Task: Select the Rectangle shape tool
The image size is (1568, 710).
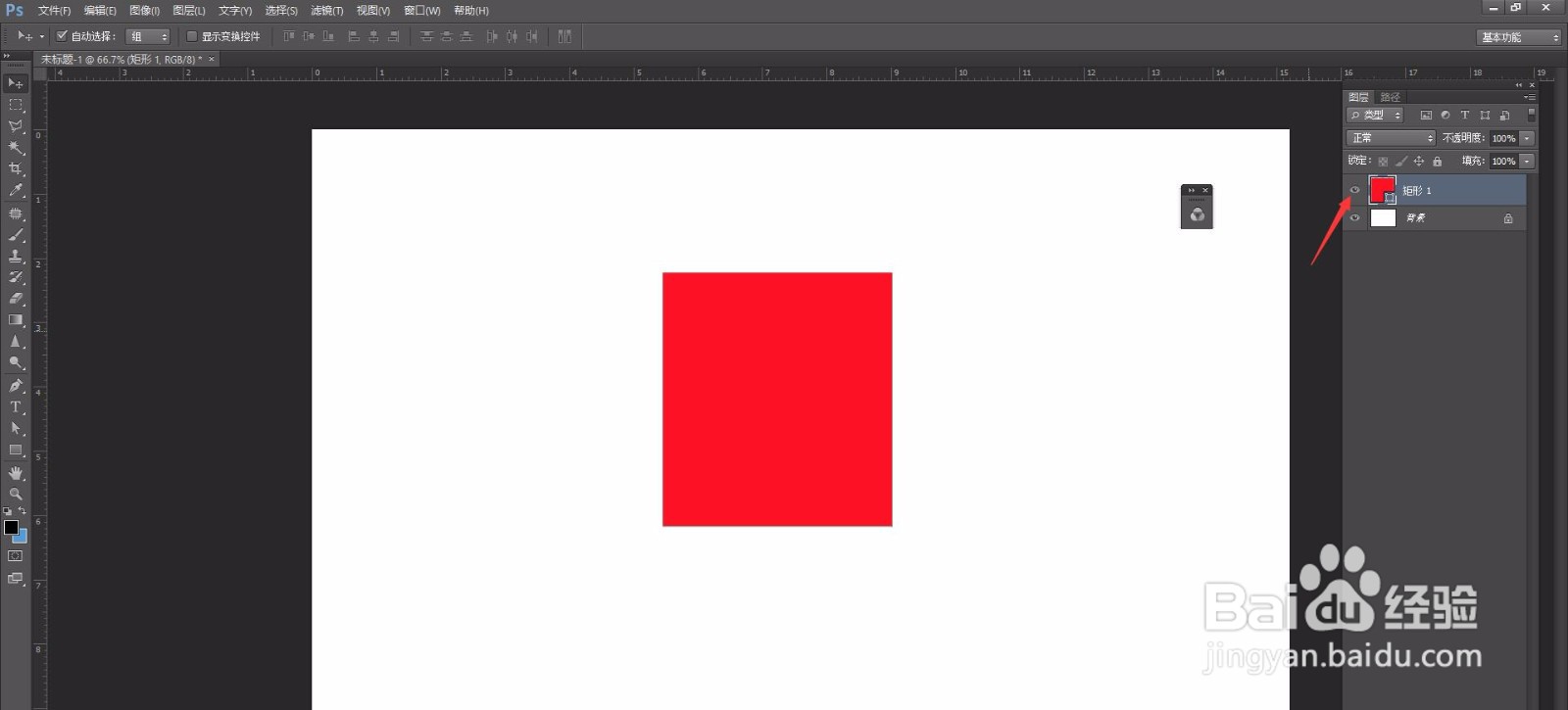Action: click(x=15, y=450)
